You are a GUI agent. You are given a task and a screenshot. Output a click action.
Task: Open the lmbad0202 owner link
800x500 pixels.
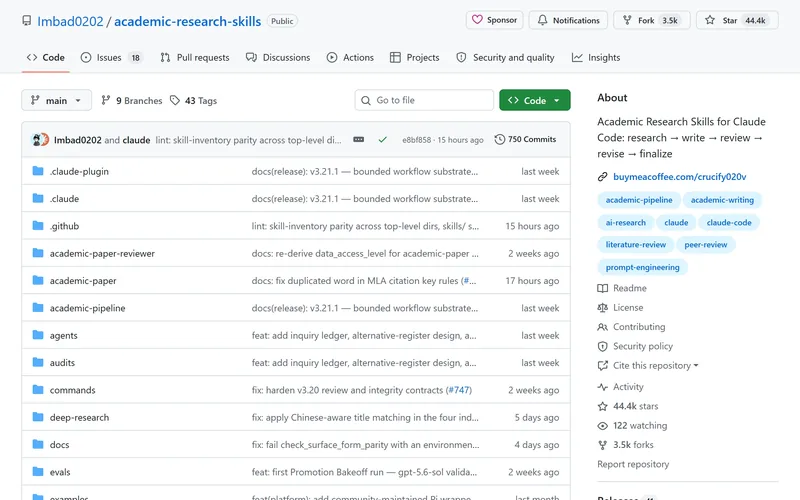(70, 21)
